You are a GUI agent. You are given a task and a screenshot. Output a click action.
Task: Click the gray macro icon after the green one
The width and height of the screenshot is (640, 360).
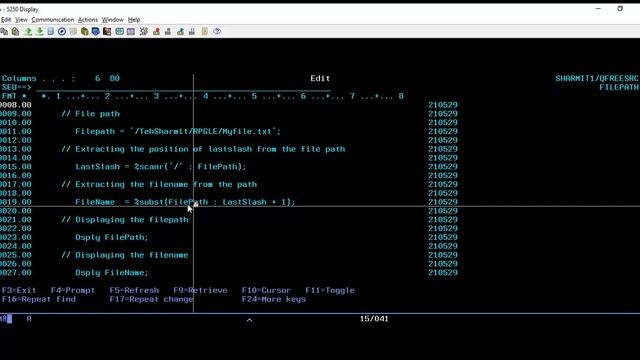192,31
